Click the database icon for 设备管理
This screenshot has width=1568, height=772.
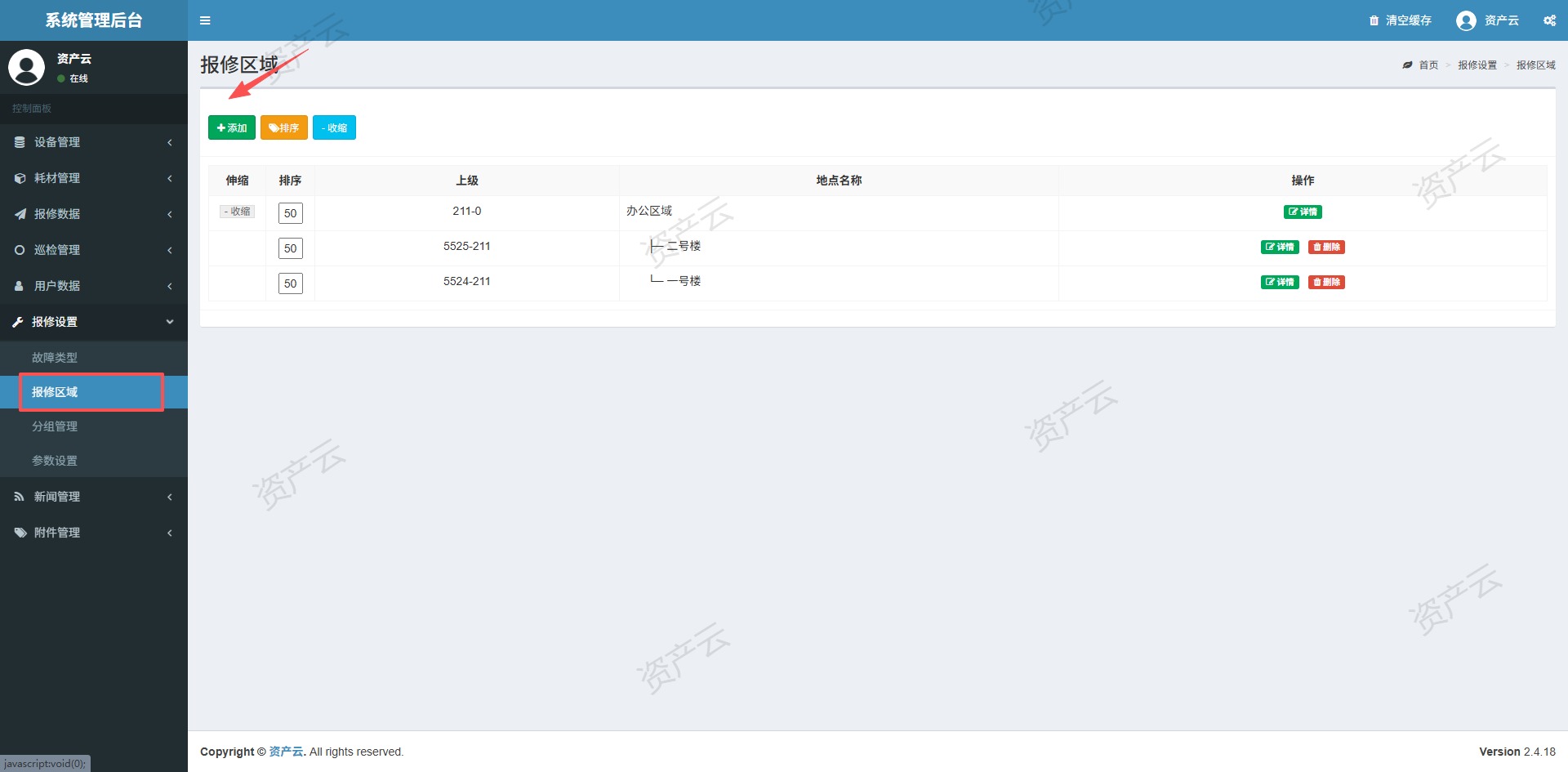click(20, 142)
